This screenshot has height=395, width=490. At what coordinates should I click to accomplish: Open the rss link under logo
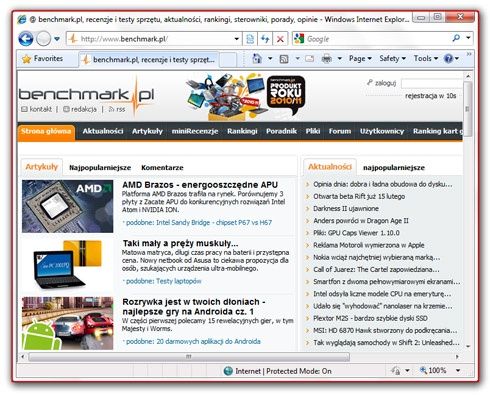(x=117, y=109)
